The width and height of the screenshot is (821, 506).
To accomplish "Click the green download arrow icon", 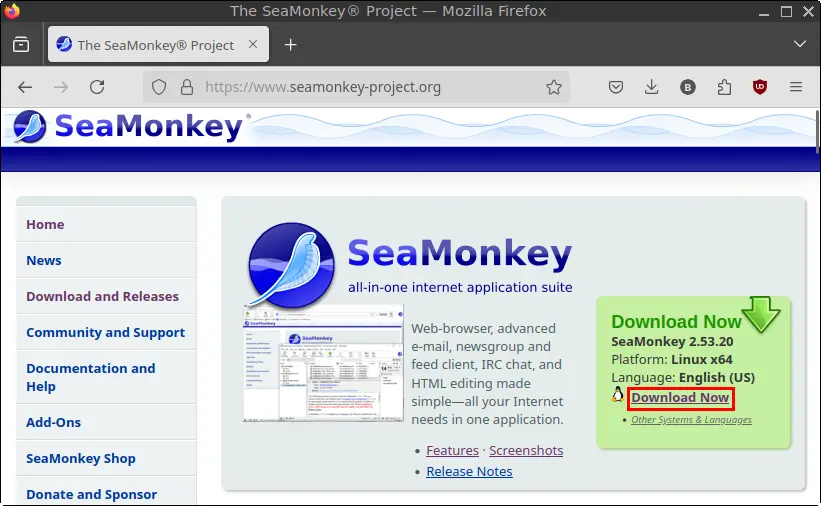I will point(761,314).
